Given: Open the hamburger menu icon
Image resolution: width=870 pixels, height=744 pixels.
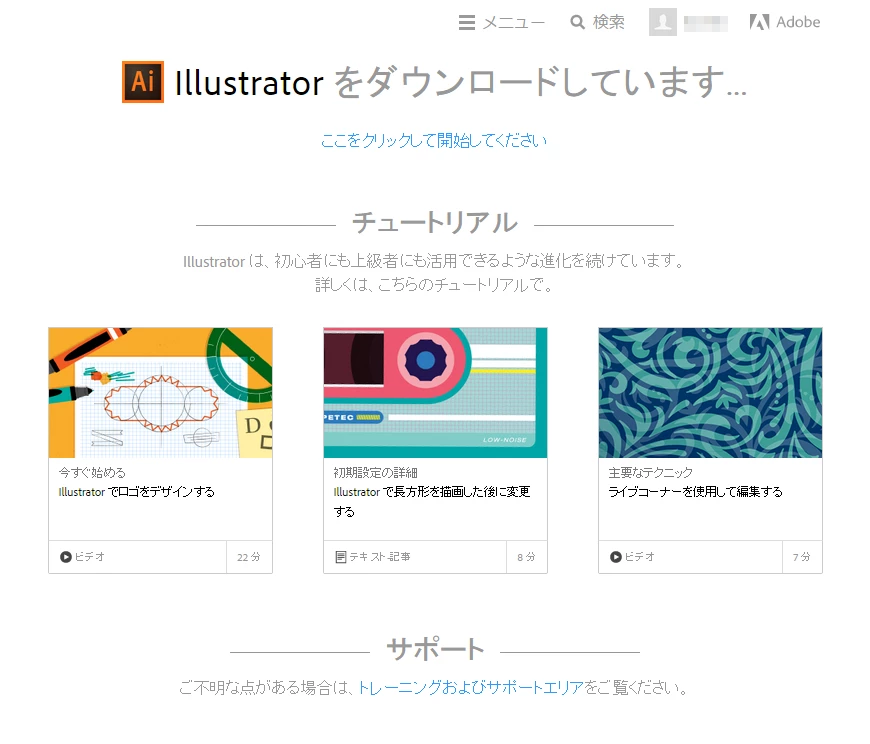Looking at the screenshot, I should pos(467,22).
